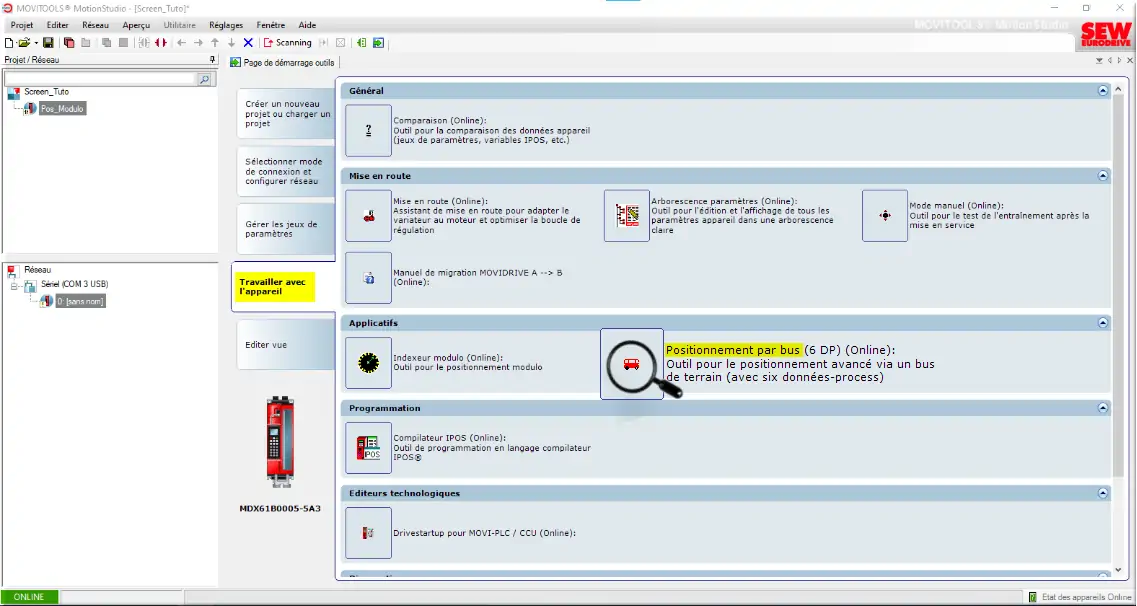The width and height of the screenshot is (1137, 606).
Task: Select Sériel (COM 3 USB) tree item
Action: point(75,284)
